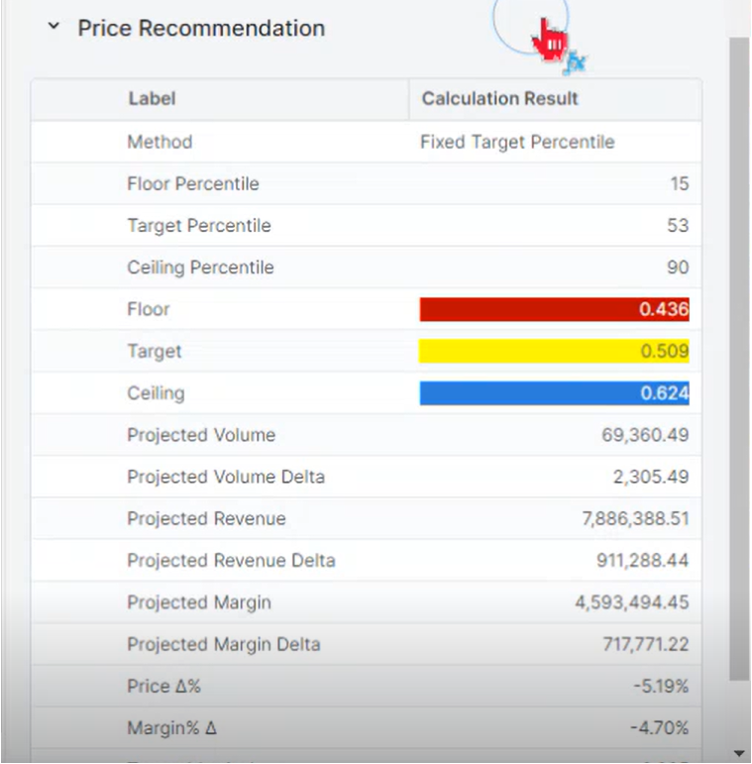The image size is (752, 764).
Task: Select the red Floor value bar
Action: tap(554, 309)
